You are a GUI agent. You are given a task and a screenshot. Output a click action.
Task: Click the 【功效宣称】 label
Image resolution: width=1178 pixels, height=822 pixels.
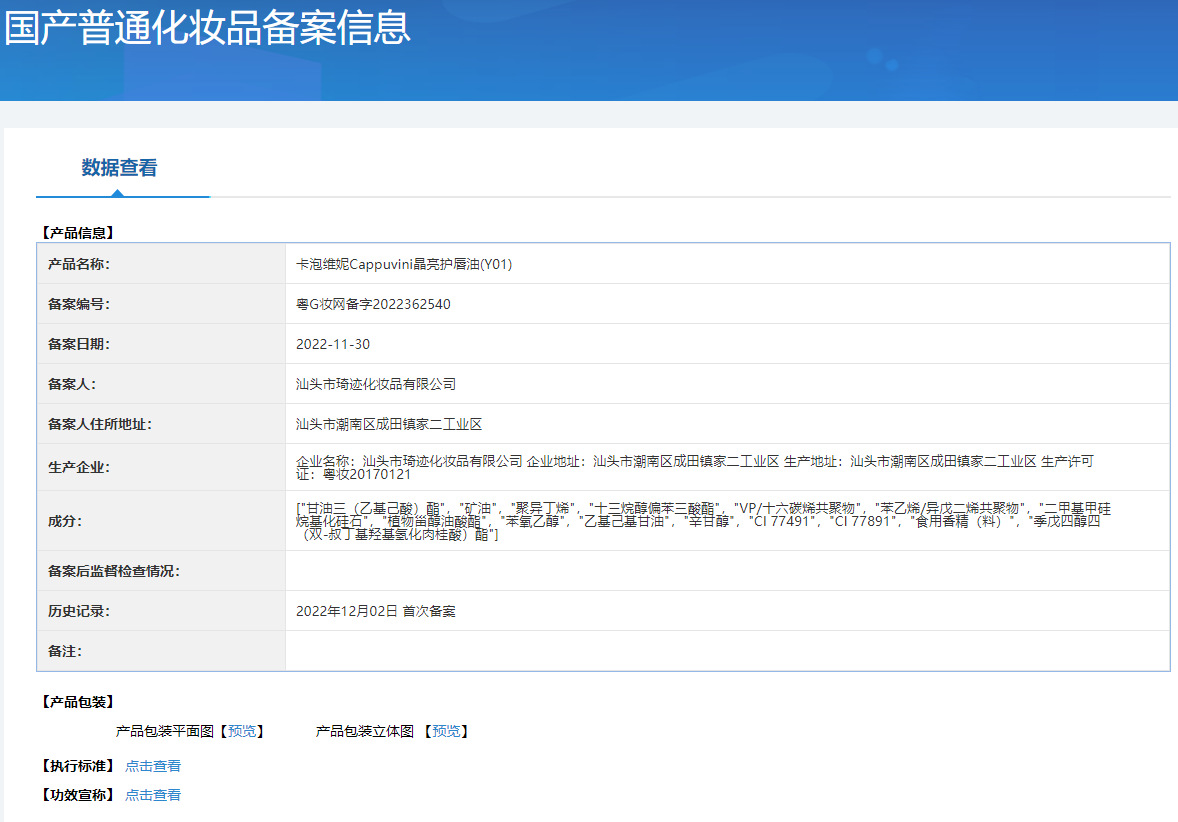pyautogui.click(x=77, y=795)
